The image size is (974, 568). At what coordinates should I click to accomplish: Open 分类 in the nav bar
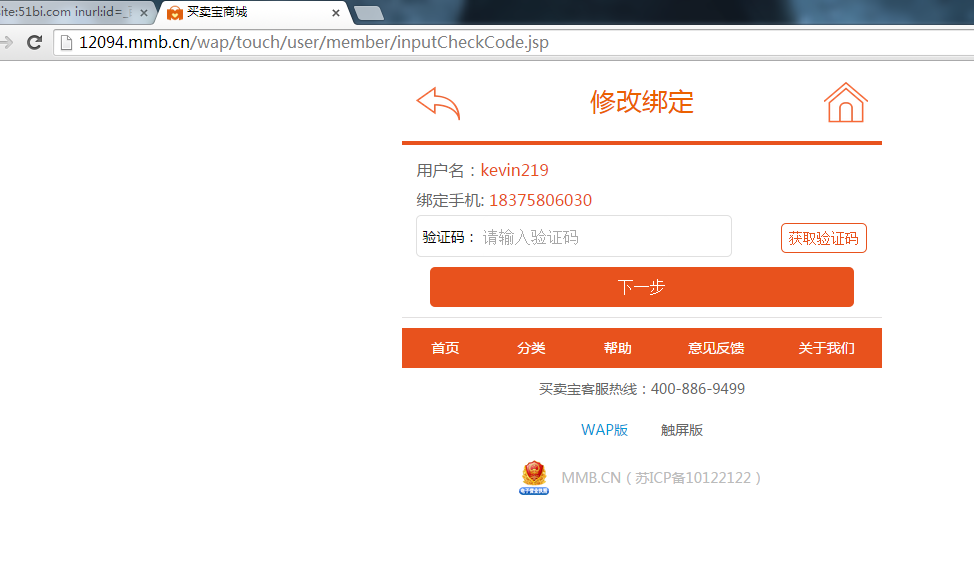click(531, 348)
